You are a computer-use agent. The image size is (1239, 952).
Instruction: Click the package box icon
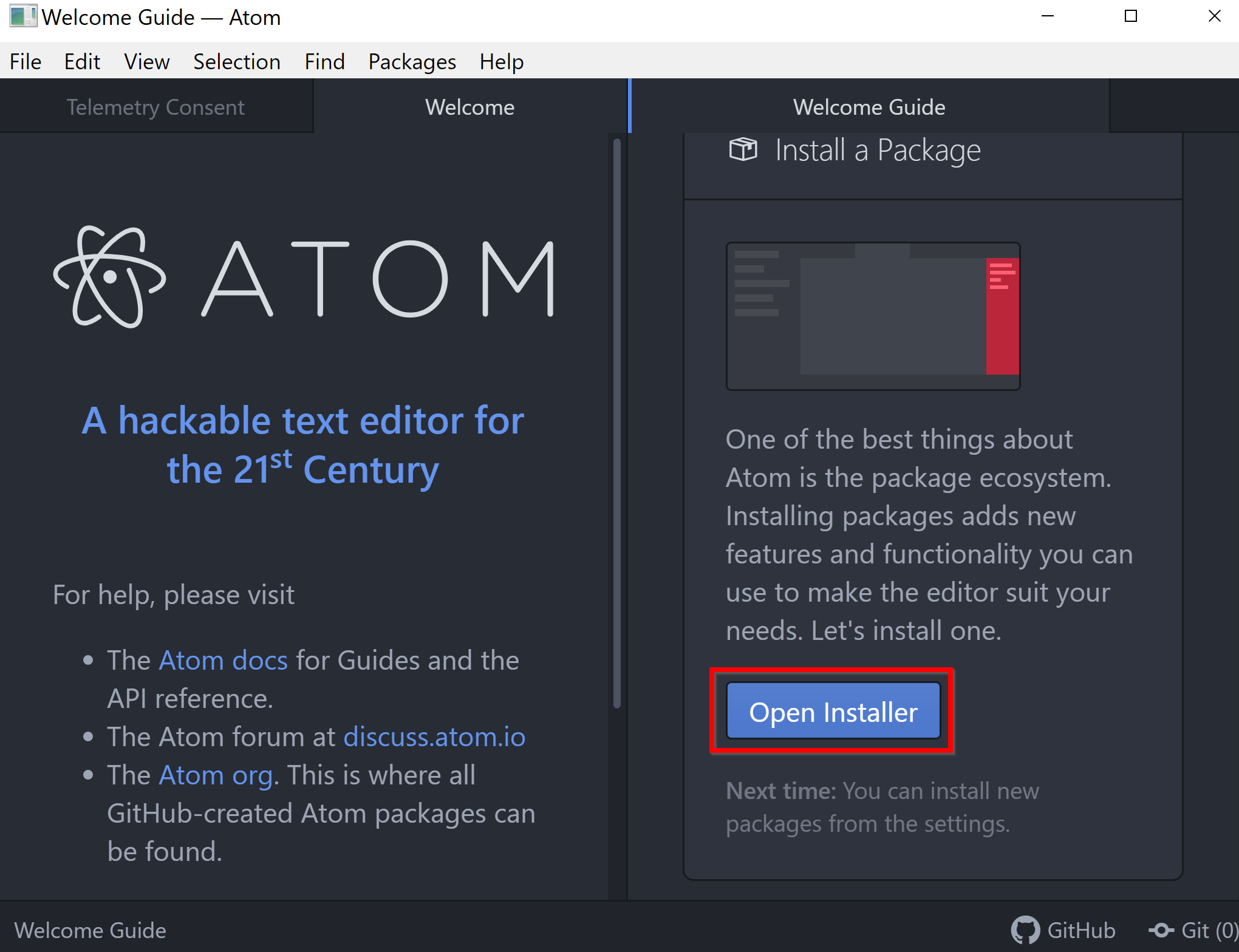coord(743,149)
